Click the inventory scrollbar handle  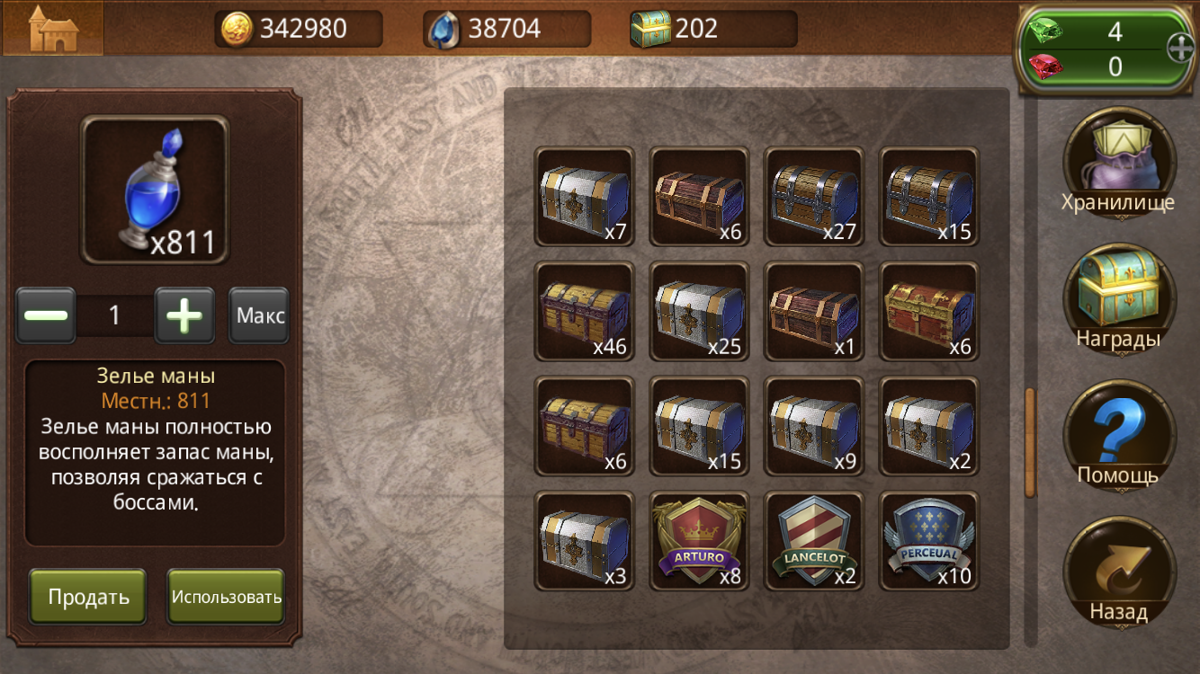tap(1030, 442)
